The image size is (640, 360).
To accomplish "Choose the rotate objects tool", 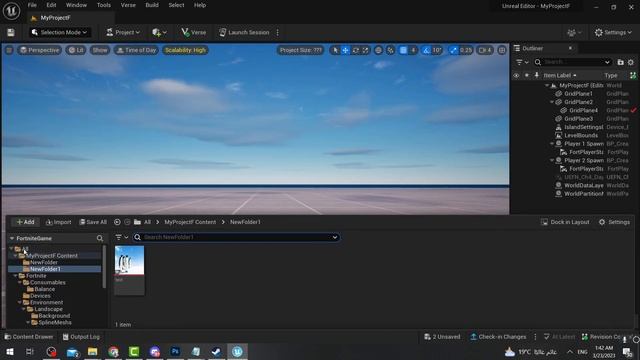I will [x=356, y=50].
